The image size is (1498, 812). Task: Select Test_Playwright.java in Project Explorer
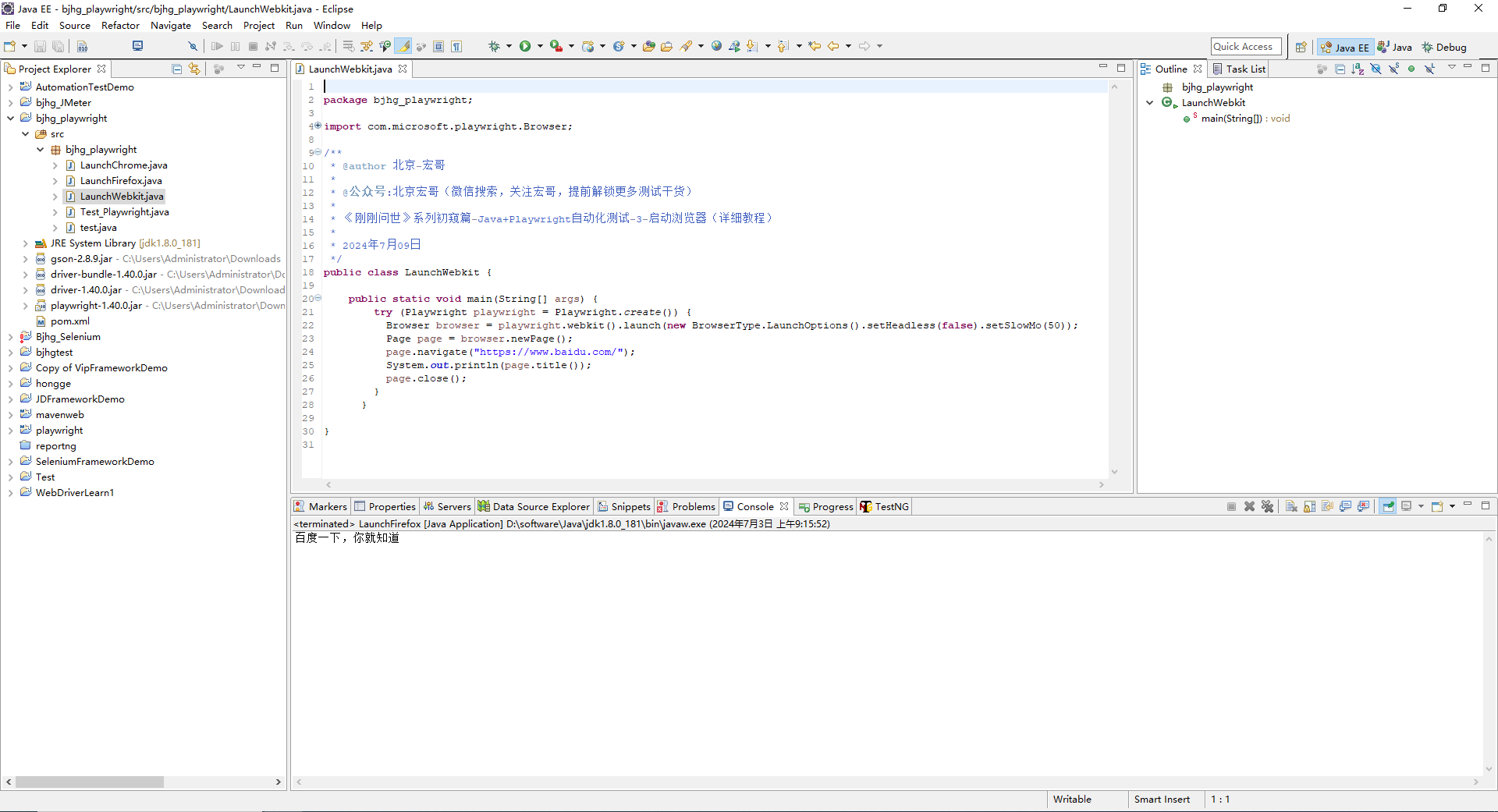tap(124, 212)
